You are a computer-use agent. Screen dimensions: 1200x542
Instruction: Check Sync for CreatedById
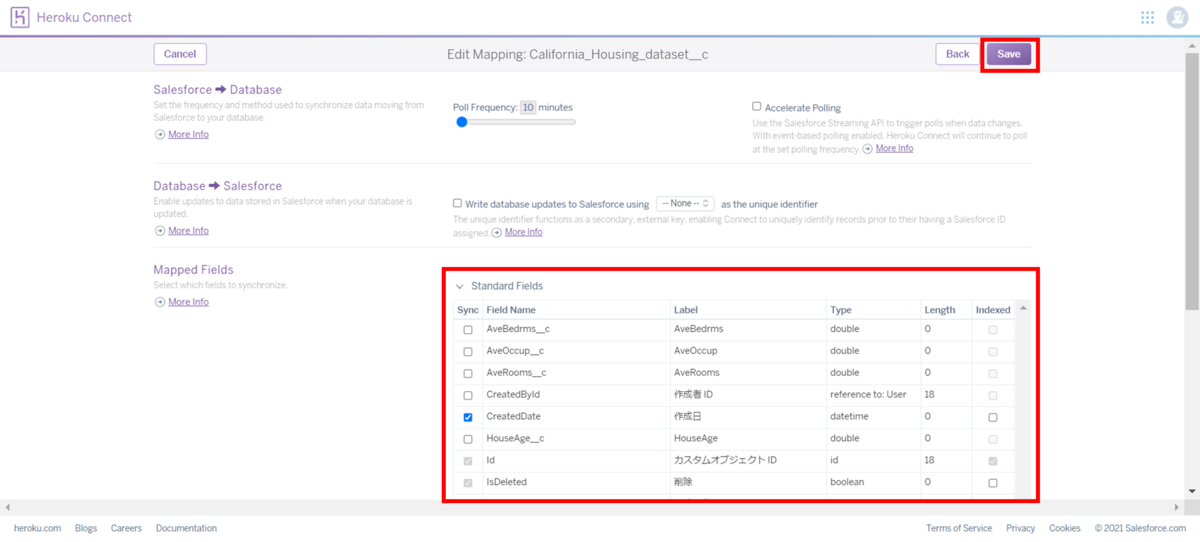[467, 395]
